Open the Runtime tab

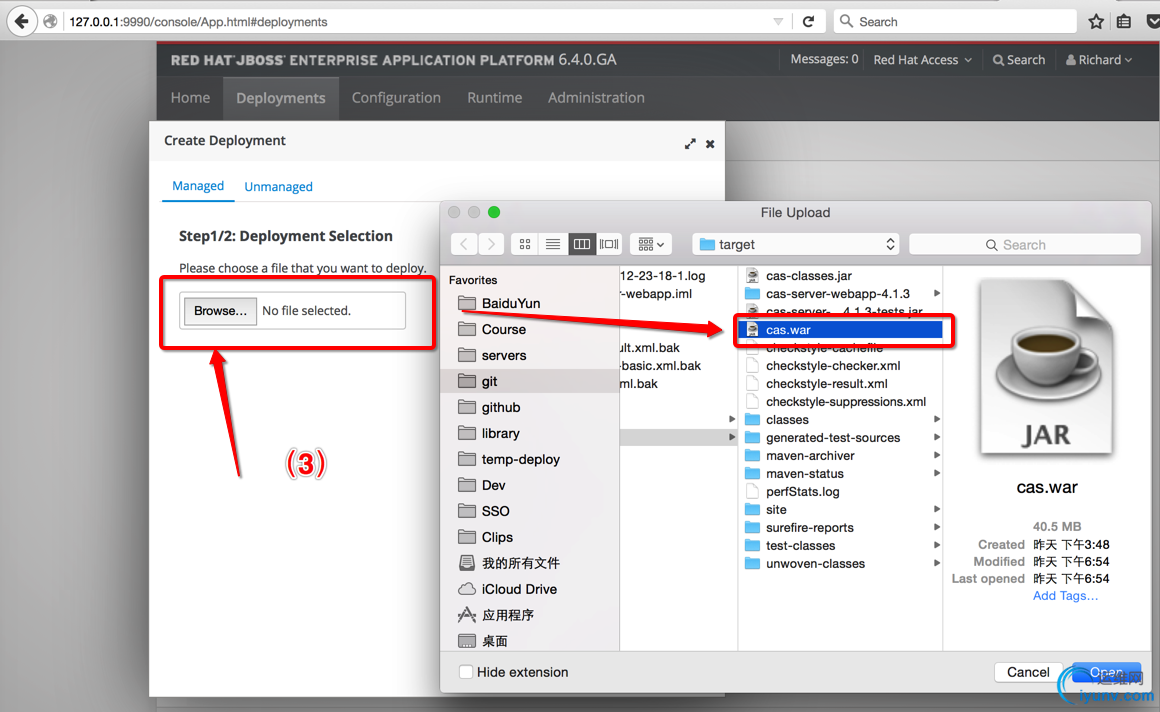tap(494, 98)
